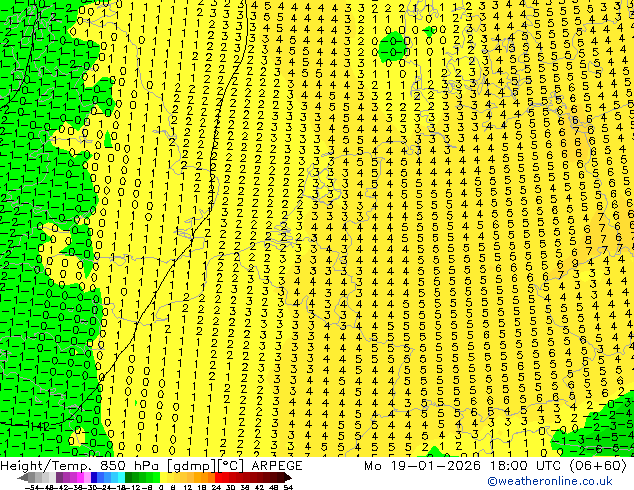Click the 'ARPEGE' model name label
Image resolution: width=634 pixels, height=490 pixels.
277,466
